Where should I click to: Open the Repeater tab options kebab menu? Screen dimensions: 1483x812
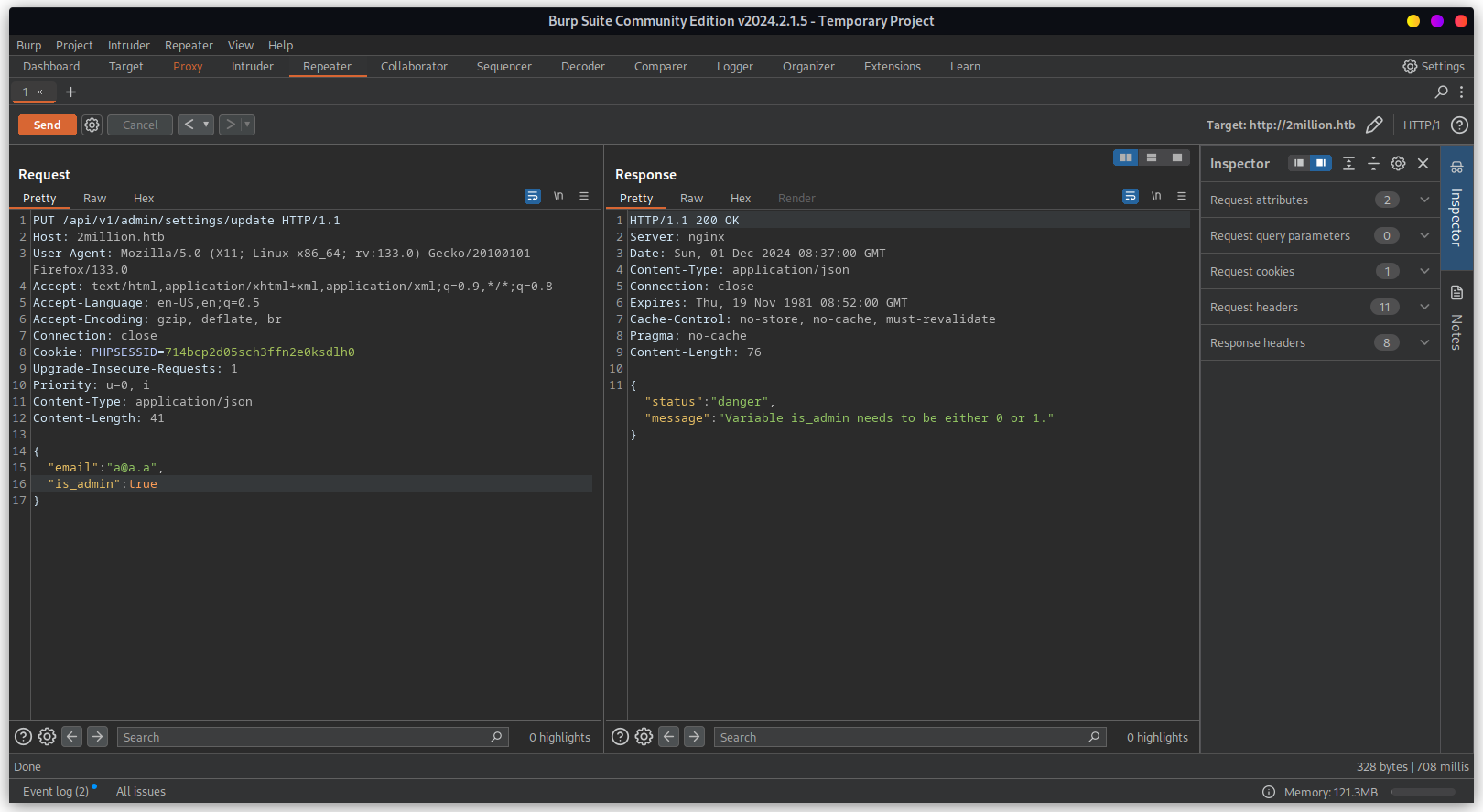tap(1461, 92)
